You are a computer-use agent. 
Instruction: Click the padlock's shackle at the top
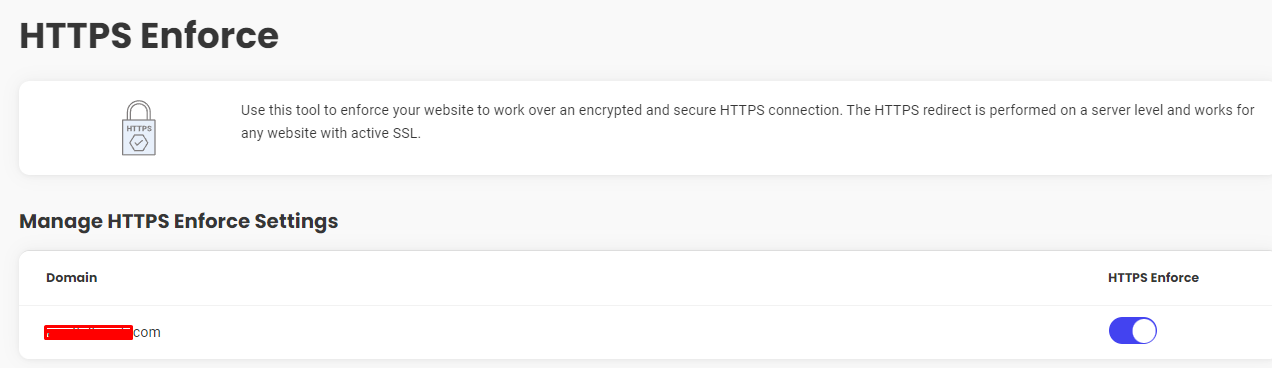(139, 109)
